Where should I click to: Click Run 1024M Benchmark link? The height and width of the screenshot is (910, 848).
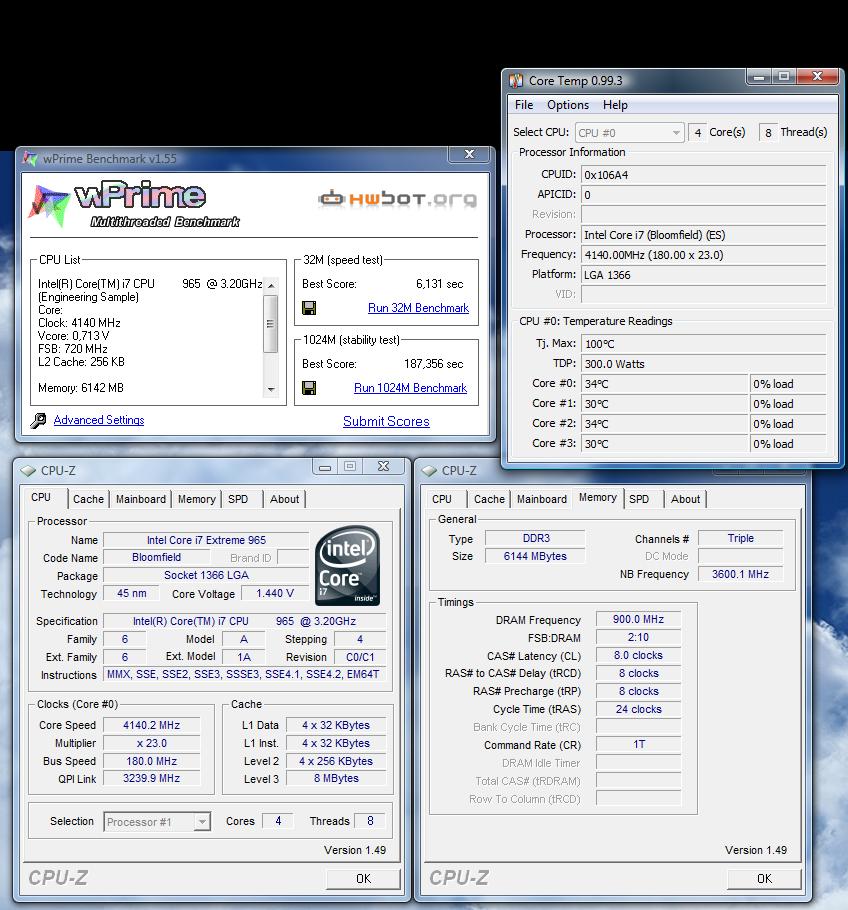(x=410, y=388)
